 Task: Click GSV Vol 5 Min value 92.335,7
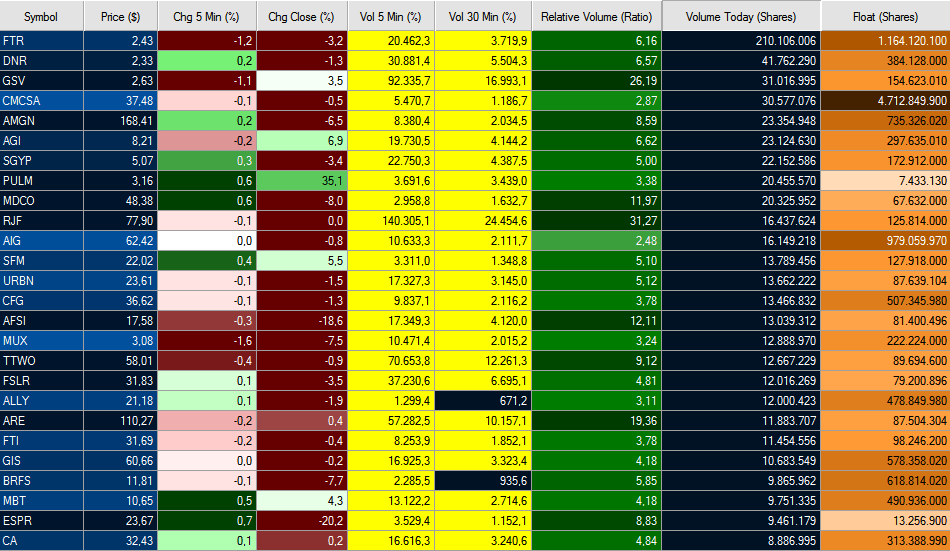391,81
